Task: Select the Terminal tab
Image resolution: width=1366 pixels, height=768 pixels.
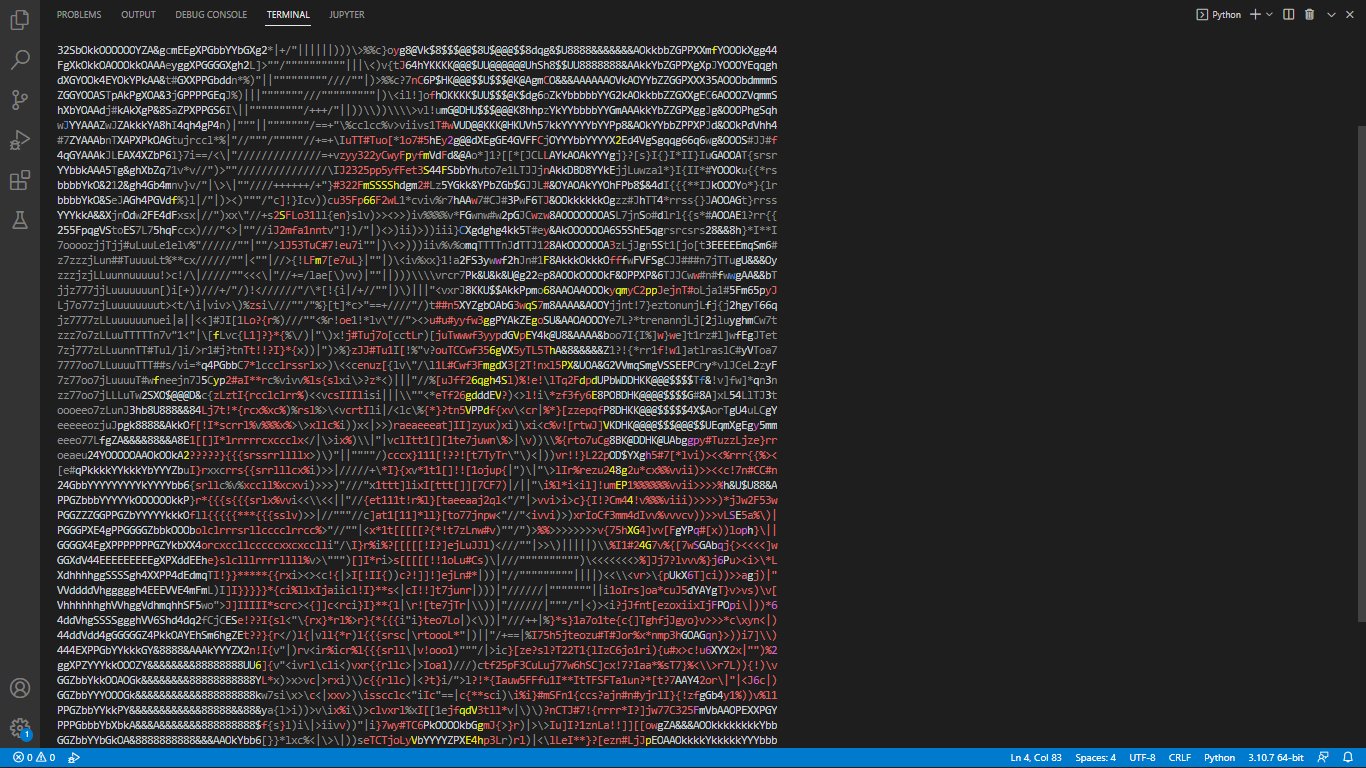Action: click(288, 15)
